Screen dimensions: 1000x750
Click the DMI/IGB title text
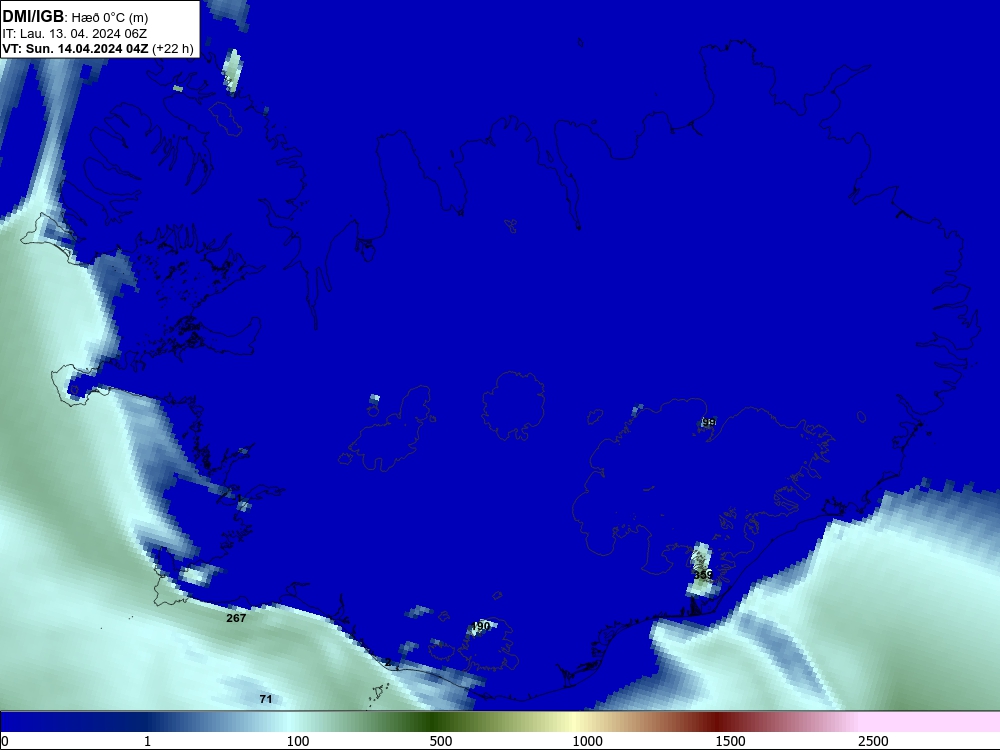click(x=33, y=16)
